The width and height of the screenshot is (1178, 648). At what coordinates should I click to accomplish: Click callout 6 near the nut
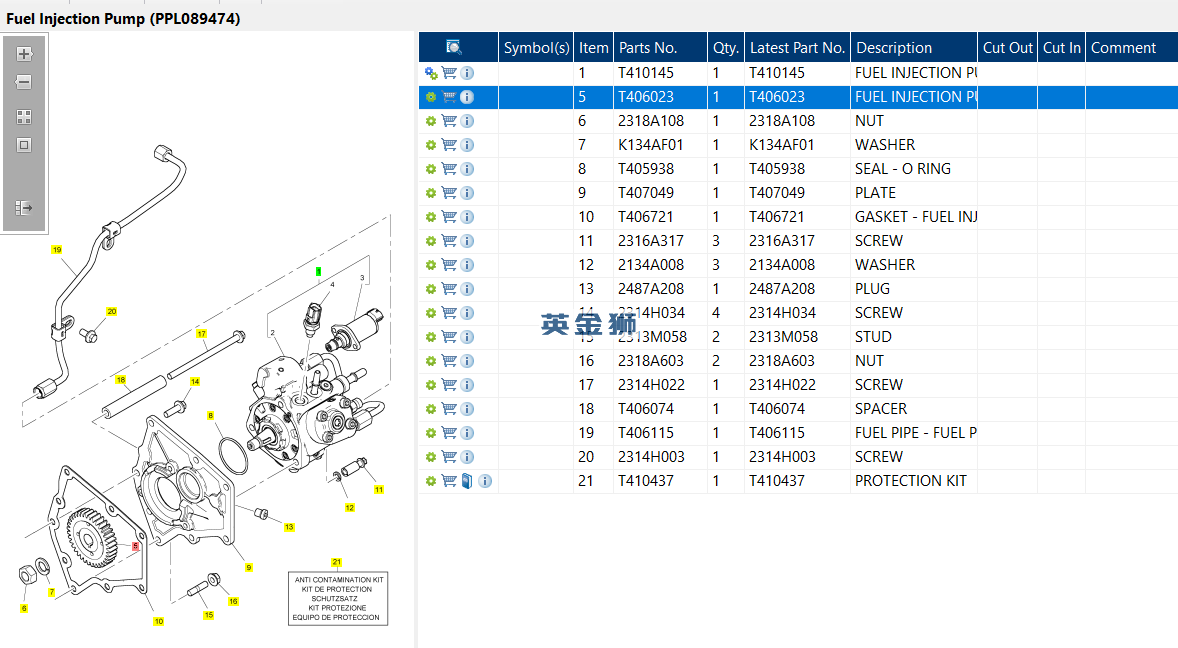[x=24, y=608]
